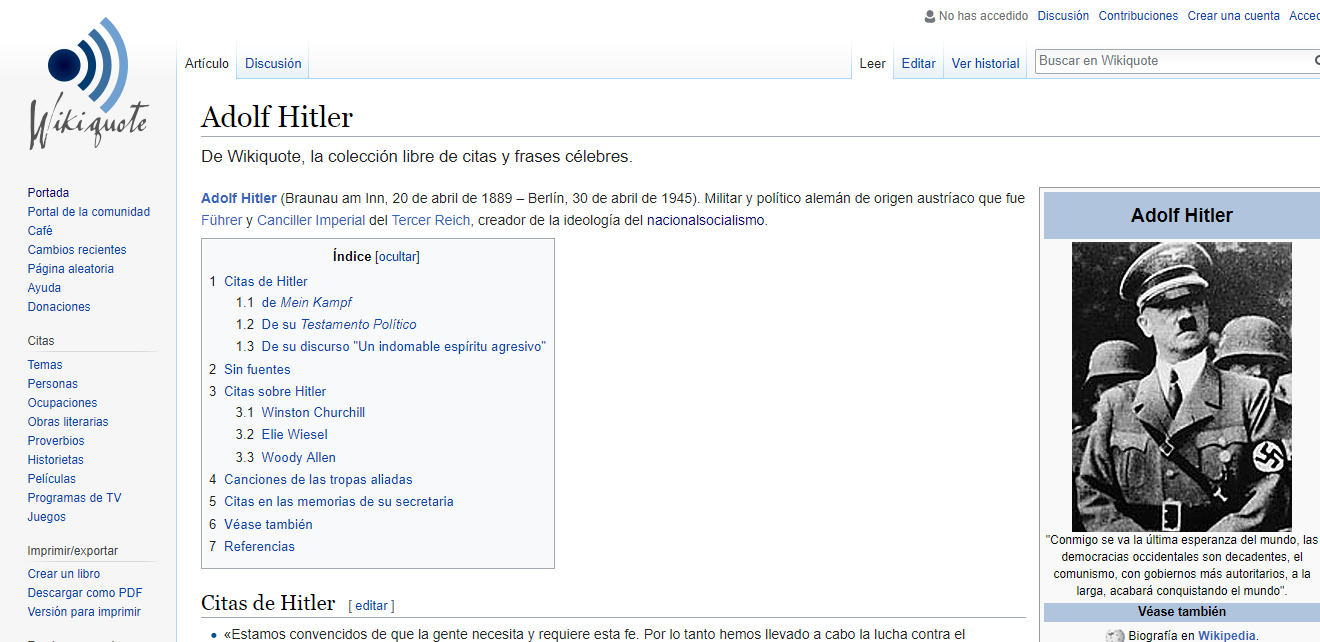
Task: Open the Artículo tab
Action: (x=207, y=63)
